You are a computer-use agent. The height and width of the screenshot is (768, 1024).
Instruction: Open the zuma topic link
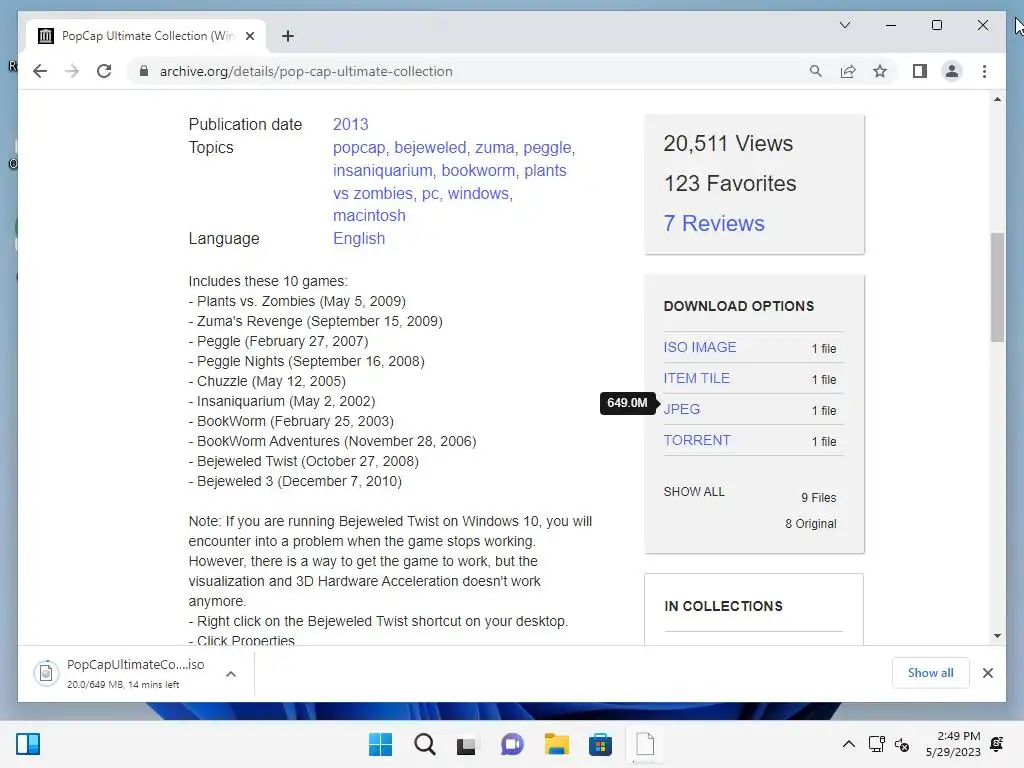pos(494,148)
